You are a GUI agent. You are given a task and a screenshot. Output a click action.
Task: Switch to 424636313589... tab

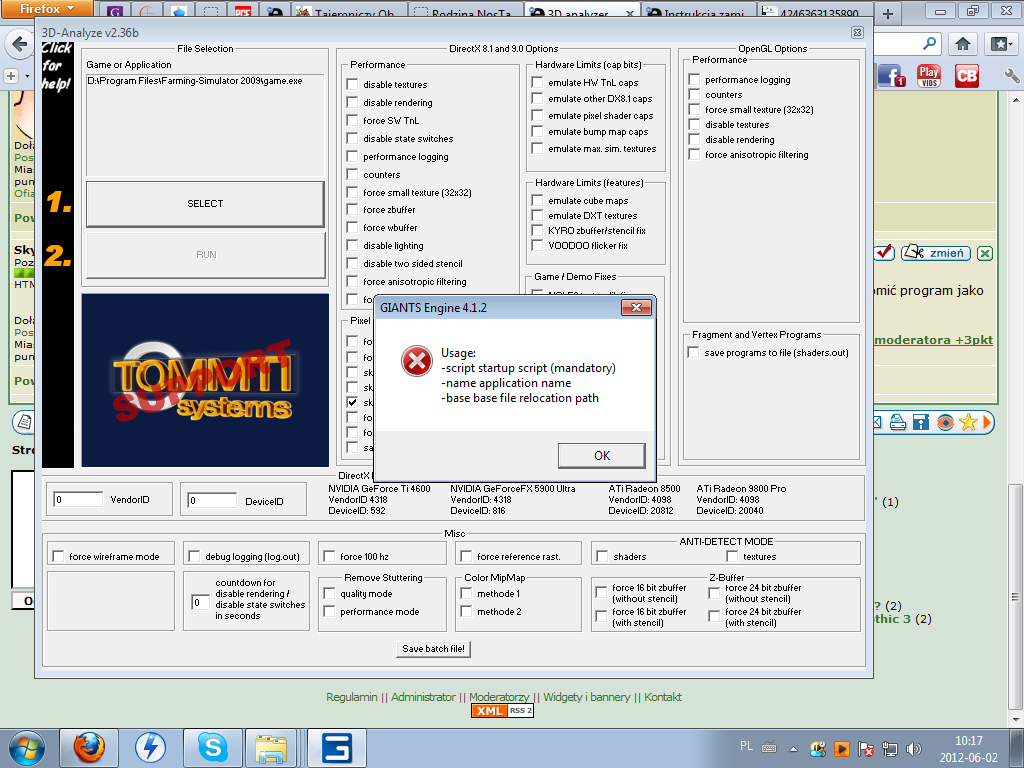[813, 12]
